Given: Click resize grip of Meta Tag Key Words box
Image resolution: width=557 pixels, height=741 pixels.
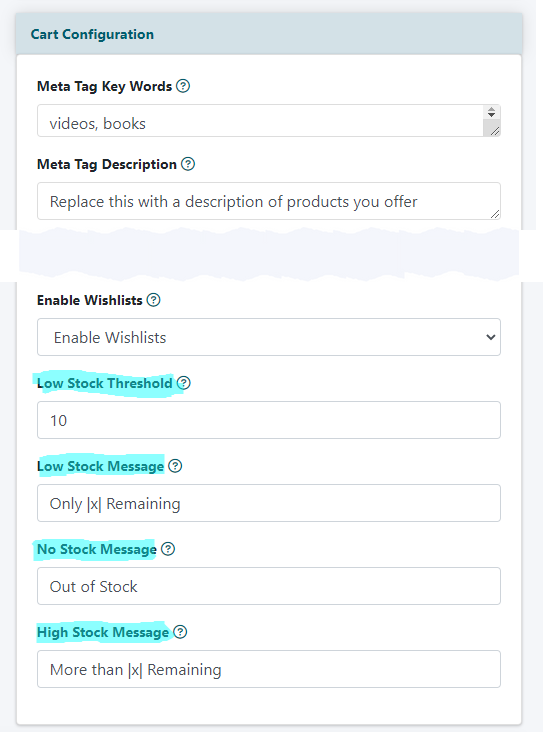Looking at the screenshot, I should pos(495,131).
